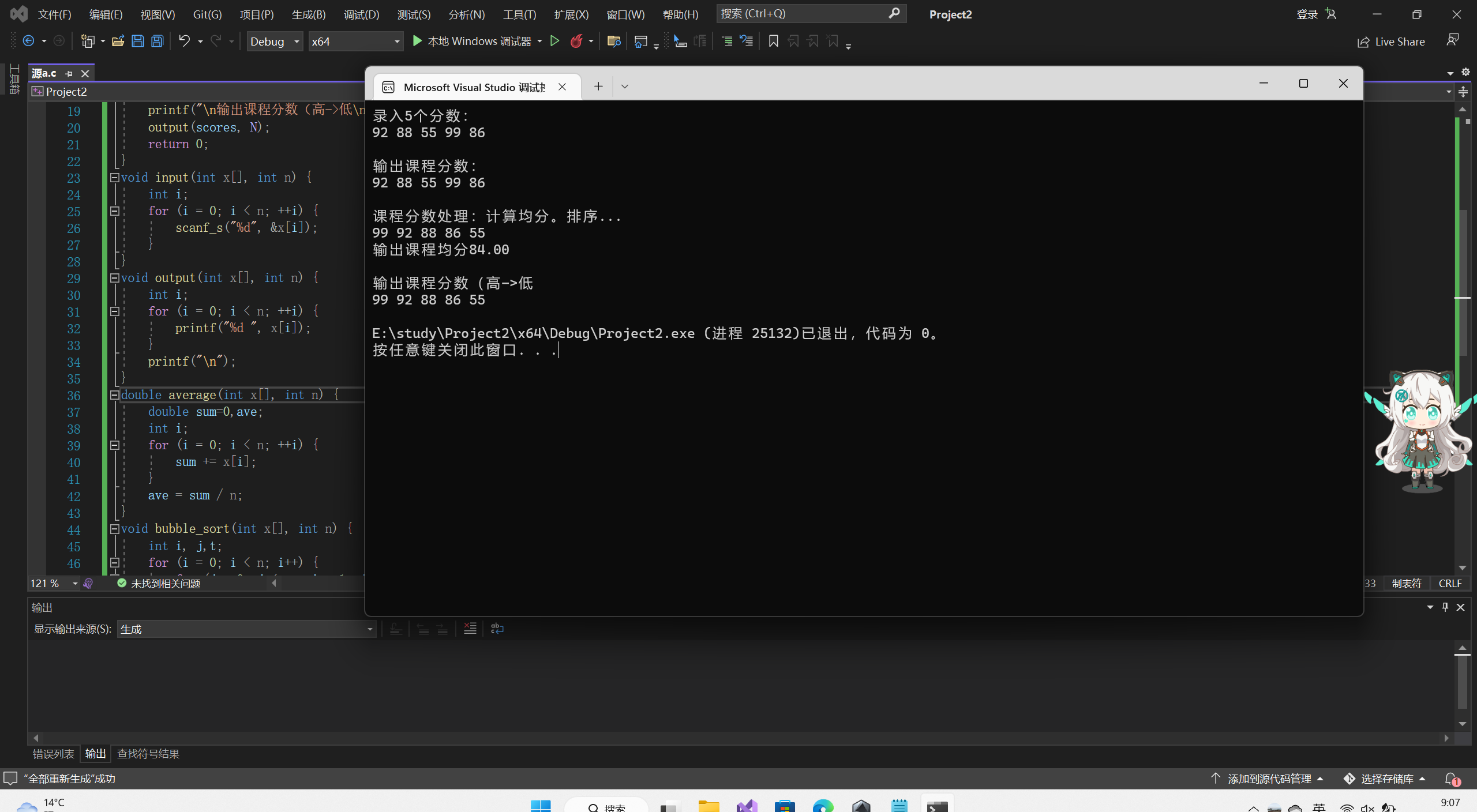Open the 调试(D) menu

point(361,14)
